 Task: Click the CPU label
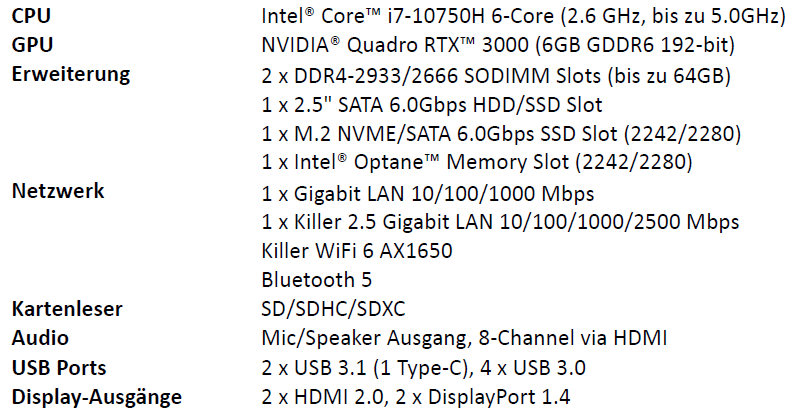[31, 16]
